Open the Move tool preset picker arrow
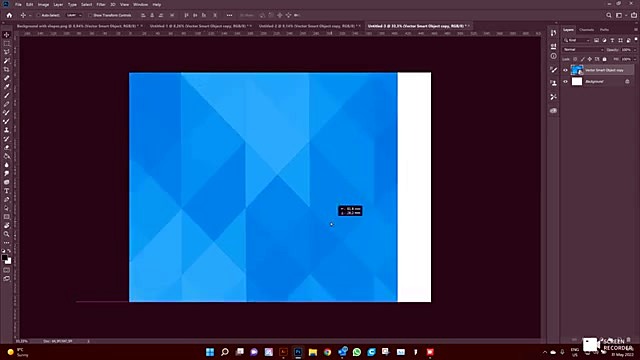640x360 pixels. tap(30, 15)
